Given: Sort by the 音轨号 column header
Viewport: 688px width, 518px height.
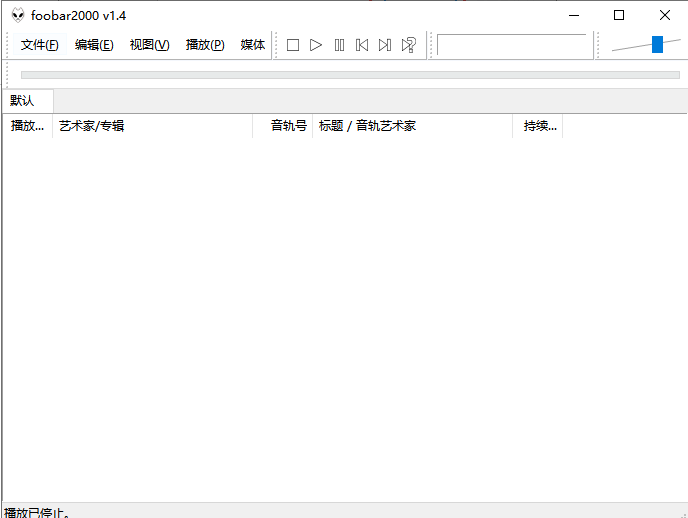Looking at the screenshot, I should point(288,126).
